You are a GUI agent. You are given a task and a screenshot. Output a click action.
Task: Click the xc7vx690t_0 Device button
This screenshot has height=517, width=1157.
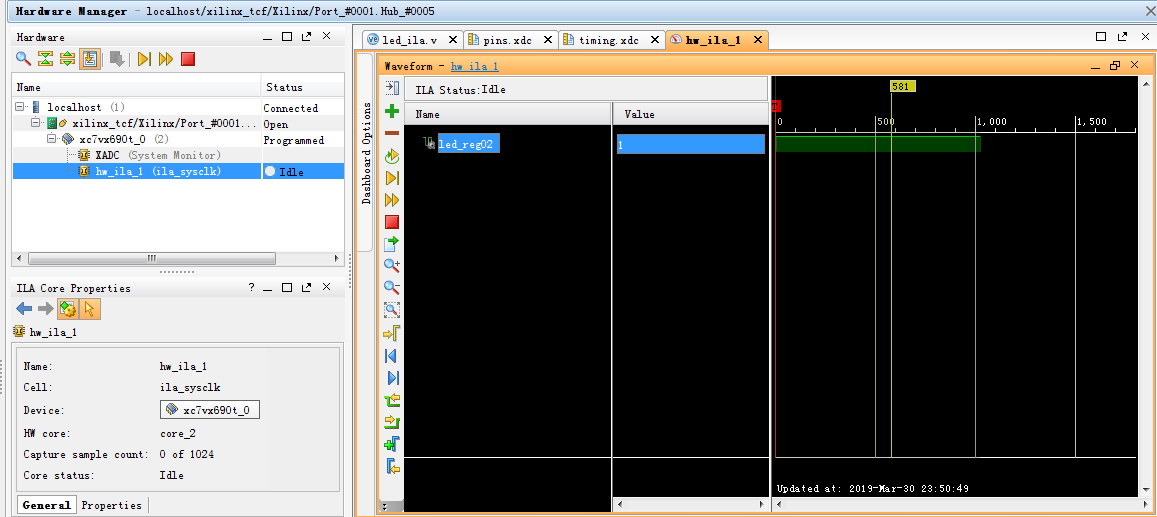point(210,410)
